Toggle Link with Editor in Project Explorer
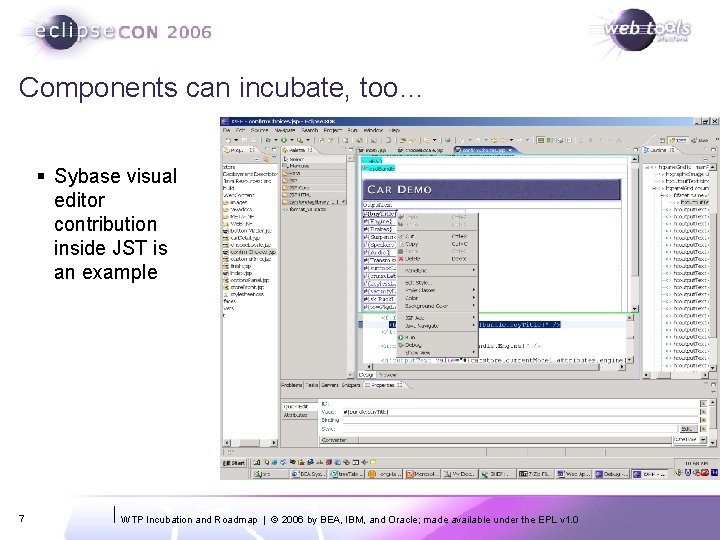The height and width of the screenshot is (540, 720). tap(265, 159)
